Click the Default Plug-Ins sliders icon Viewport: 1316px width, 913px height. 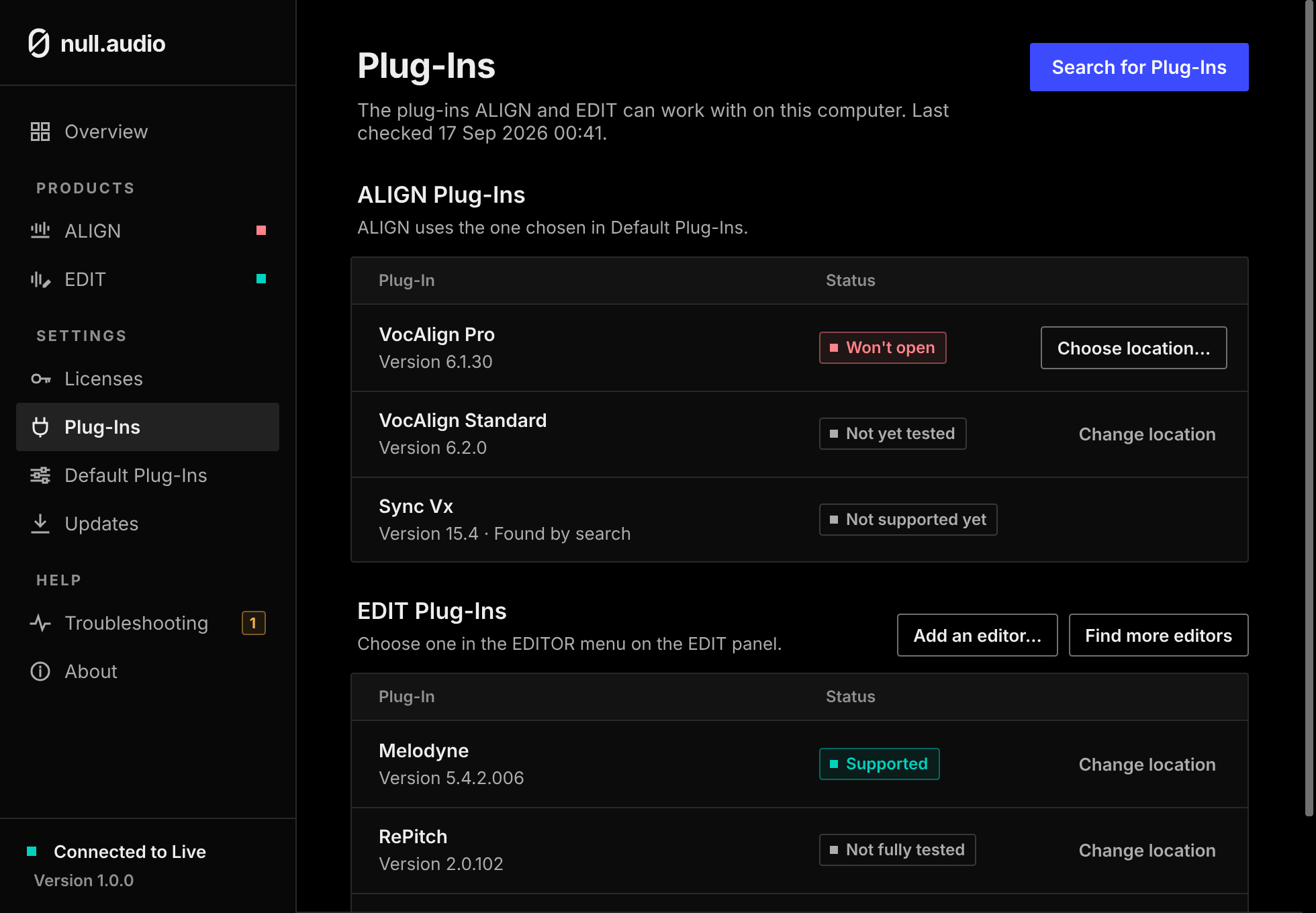click(40, 475)
